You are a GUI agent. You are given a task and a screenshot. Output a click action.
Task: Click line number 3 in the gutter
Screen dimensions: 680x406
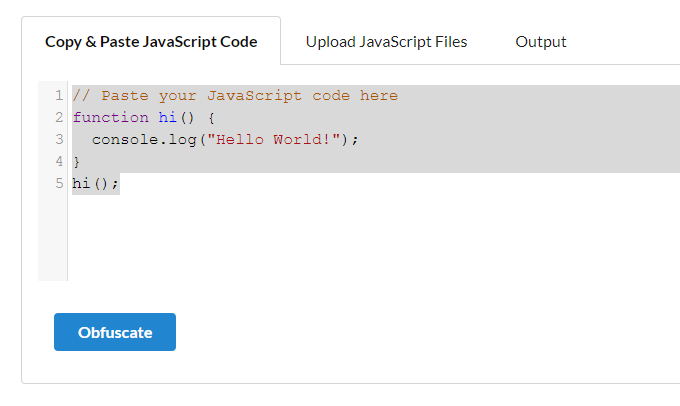coord(59,140)
